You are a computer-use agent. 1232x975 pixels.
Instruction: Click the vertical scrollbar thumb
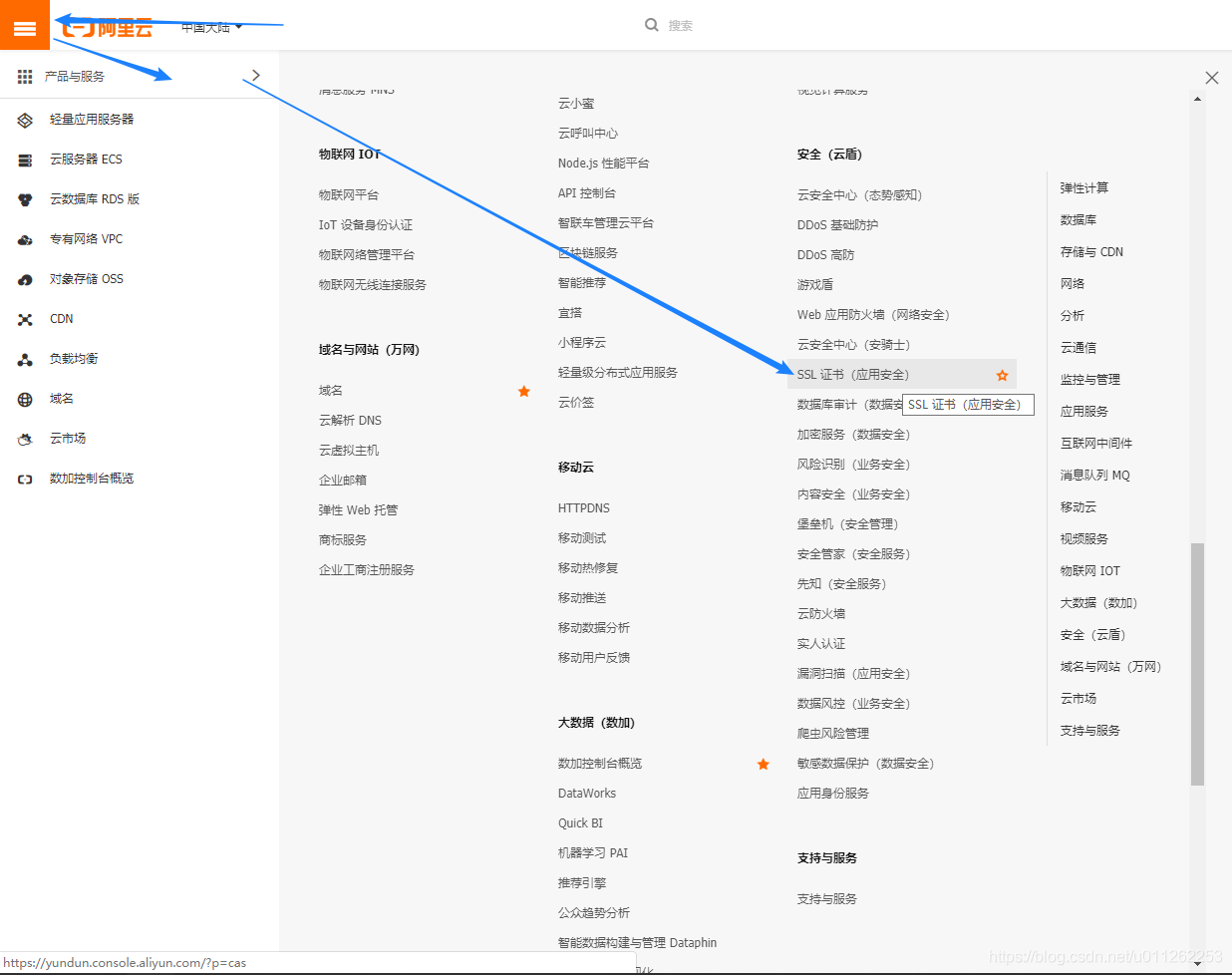coord(1198,664)
